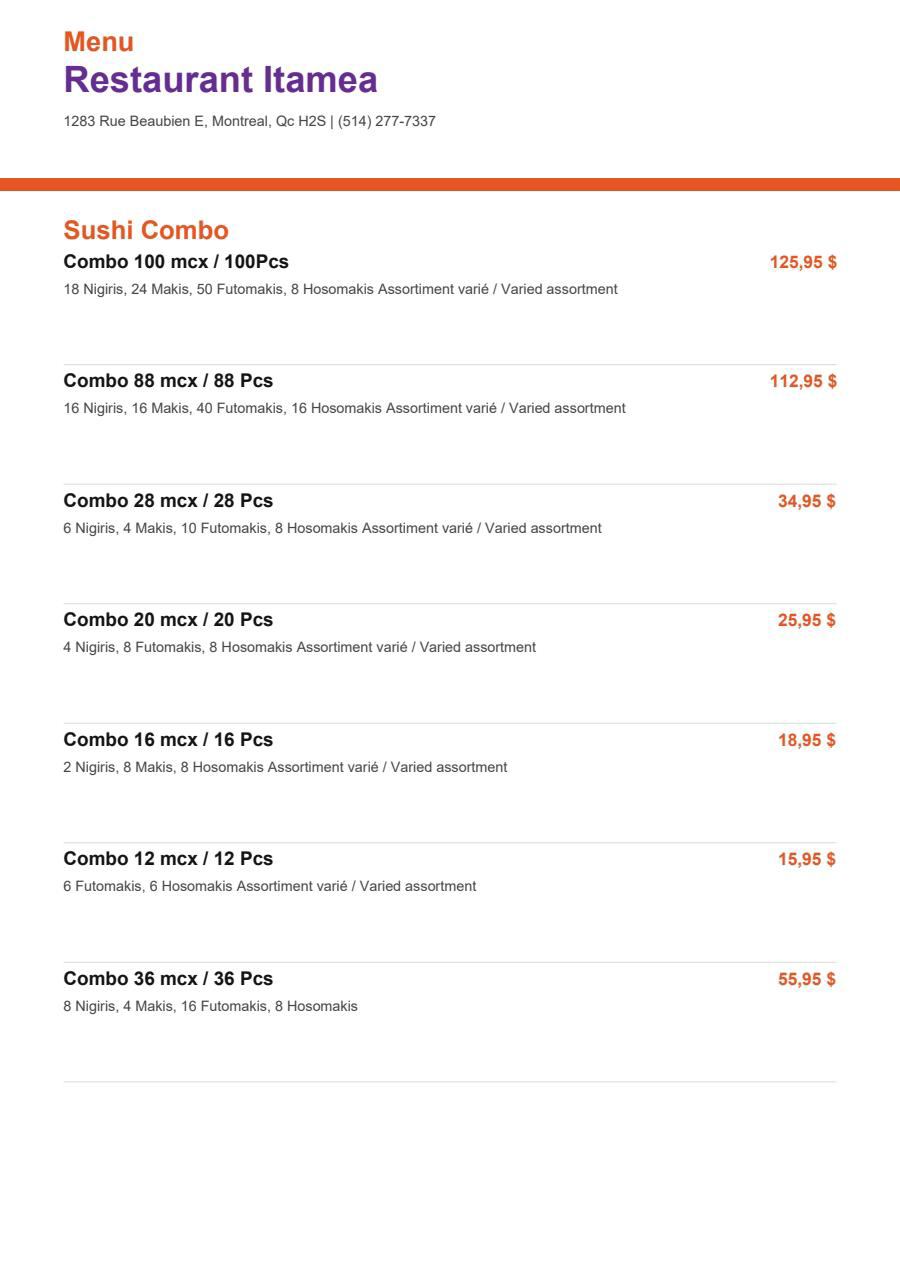This screenshot has width=900, height=1273.
Task: Click the Restaurant Itamea title
Action: [221, 80]
